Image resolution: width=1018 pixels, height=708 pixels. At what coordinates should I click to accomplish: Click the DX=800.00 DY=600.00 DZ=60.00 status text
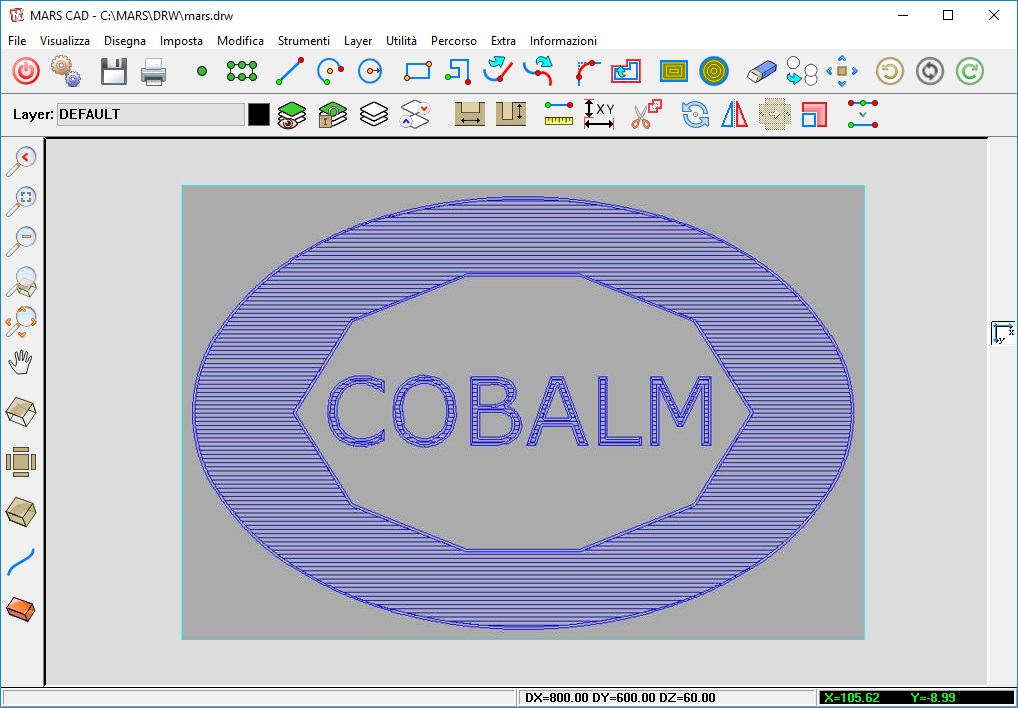(620, 698)
